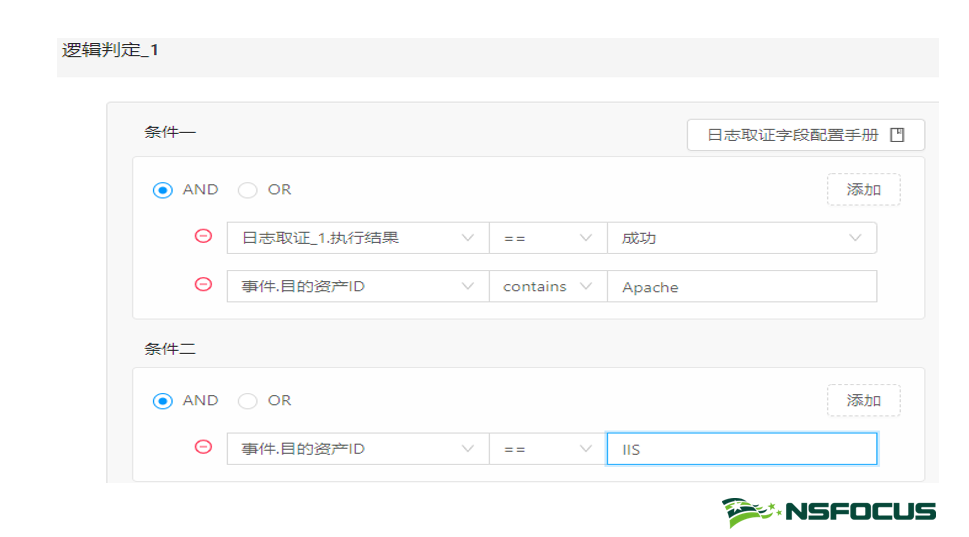Click the Apache value input field
This screenshot has height=537, width=969.
(741, 287)
